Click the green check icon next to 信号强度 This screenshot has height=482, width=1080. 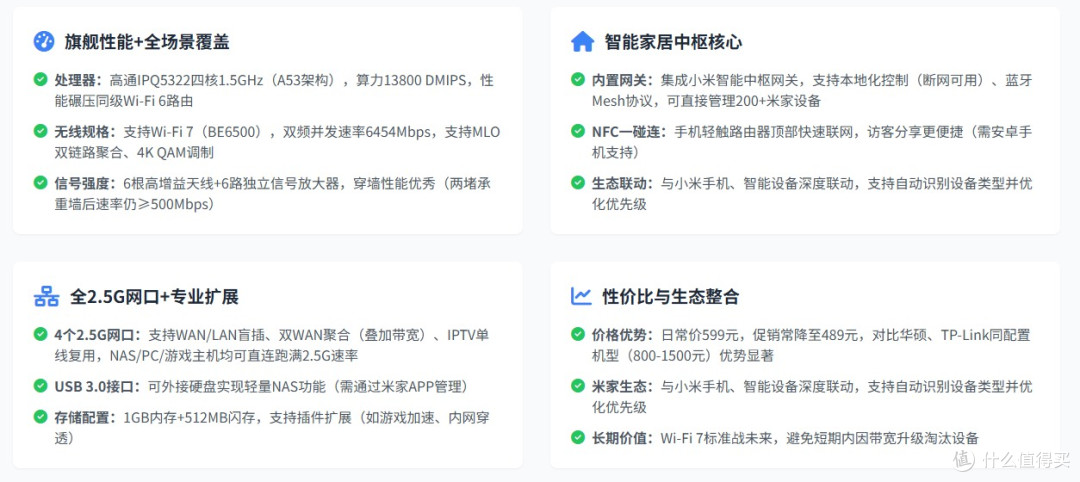[x=41, y=182]
